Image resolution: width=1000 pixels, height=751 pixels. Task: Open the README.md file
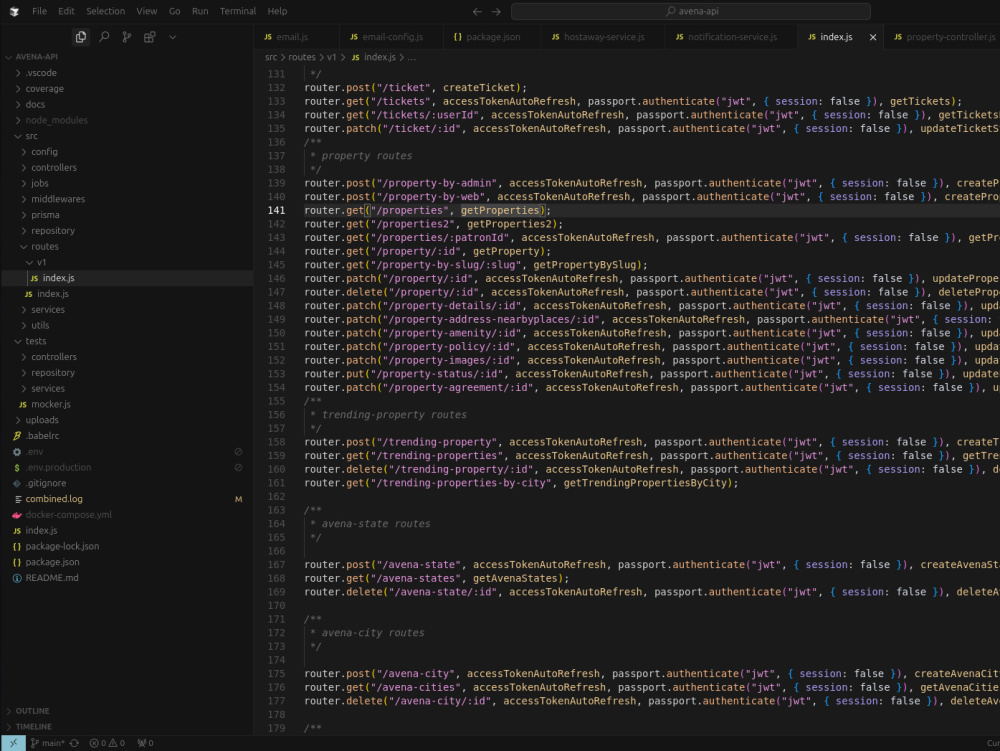pyautogui.click(x=128, y=578)
